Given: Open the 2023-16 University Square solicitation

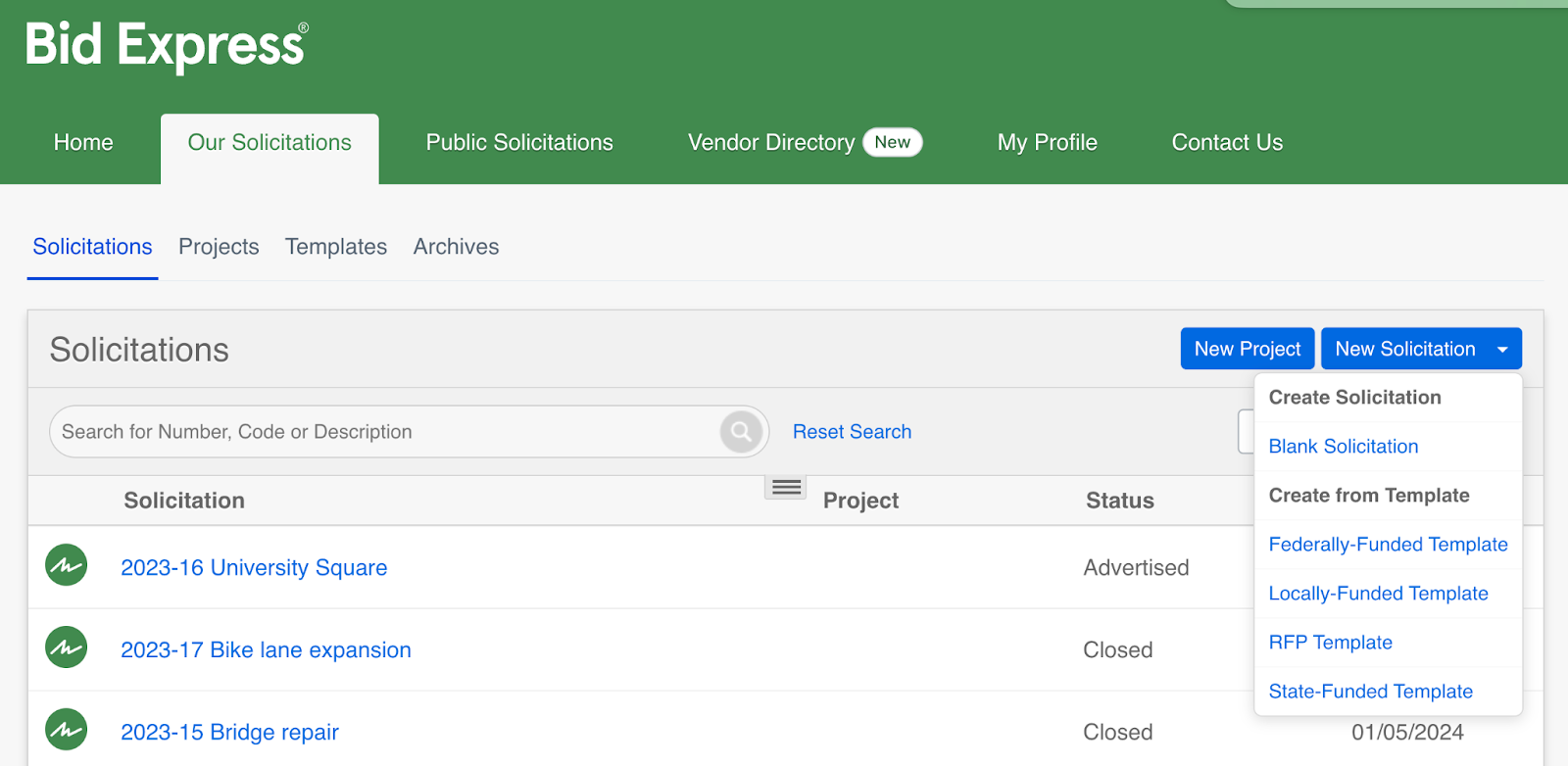Looking at the screenshot, I should point(254,568).
